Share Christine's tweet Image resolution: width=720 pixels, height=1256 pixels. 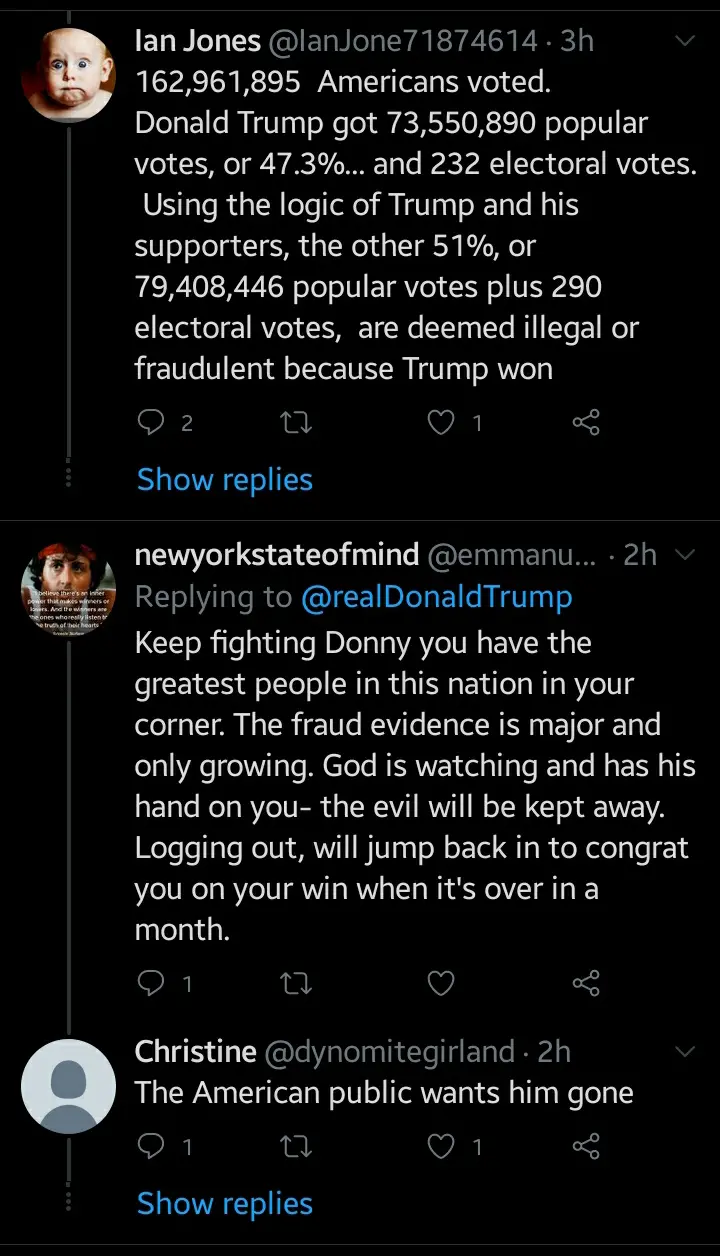pos(586,1146)
